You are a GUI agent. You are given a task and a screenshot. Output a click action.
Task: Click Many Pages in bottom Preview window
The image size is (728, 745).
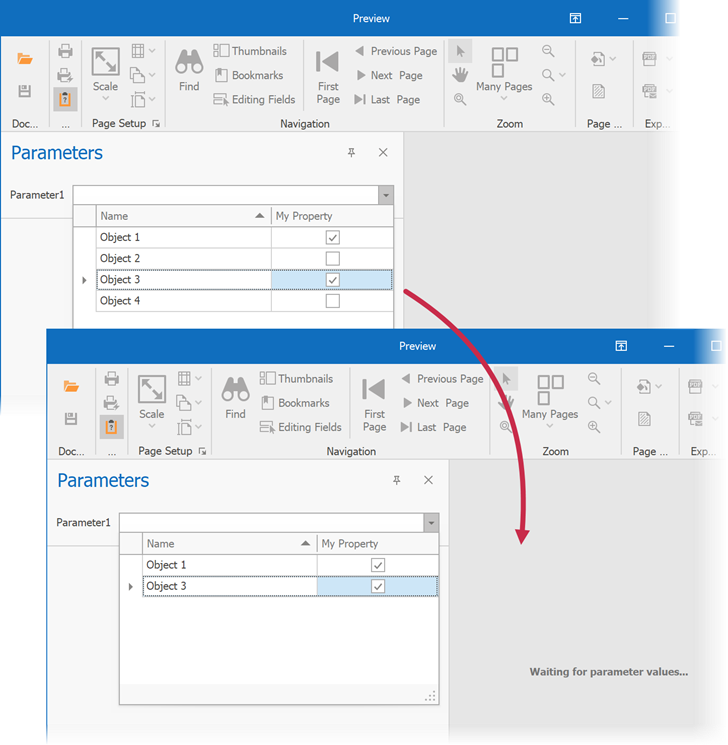point(550,401)
